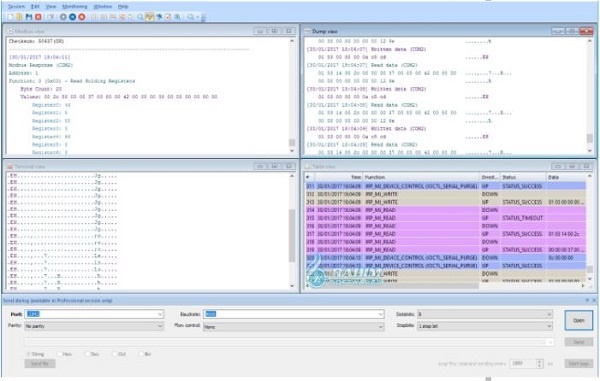The image size is (600, 381).
Task: Click the search icon left of the small arrow
Action: [191, 17]
